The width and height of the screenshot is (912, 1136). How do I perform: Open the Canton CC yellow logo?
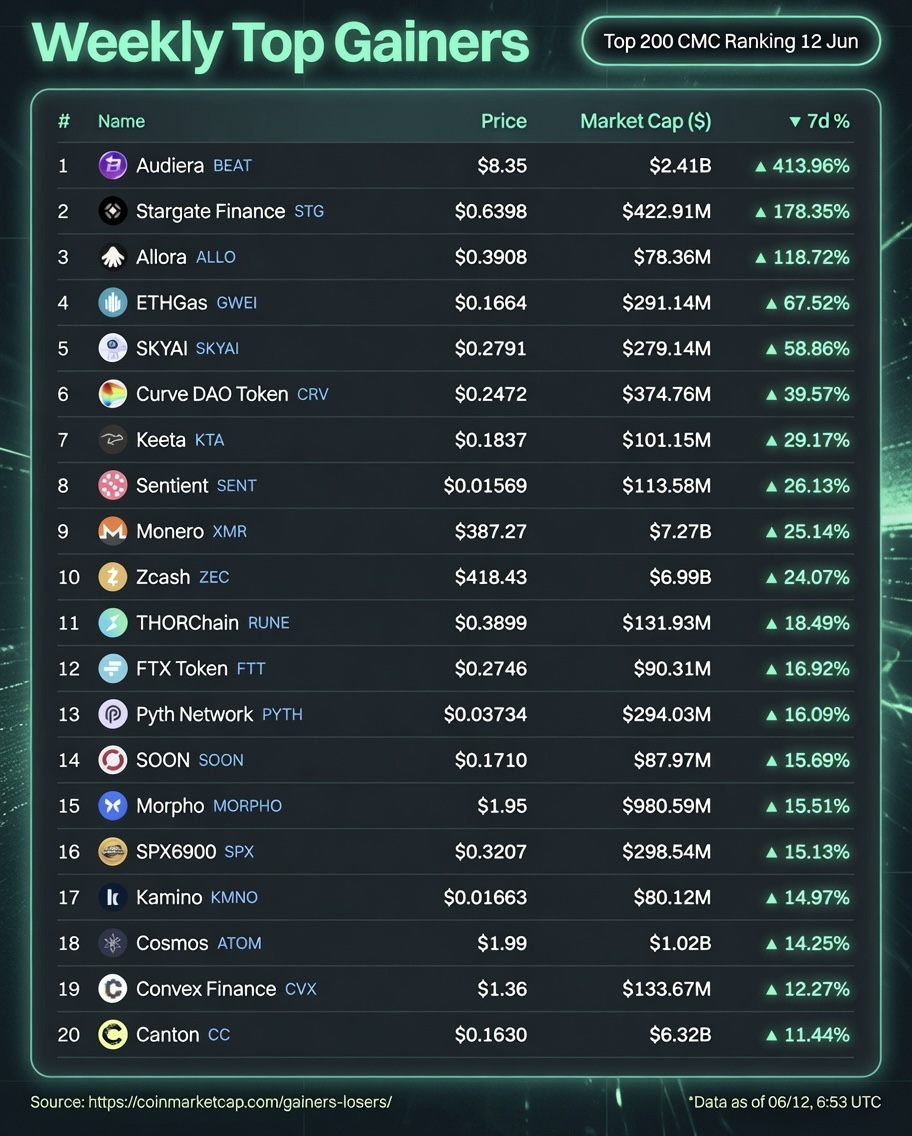pos(112,1034)
